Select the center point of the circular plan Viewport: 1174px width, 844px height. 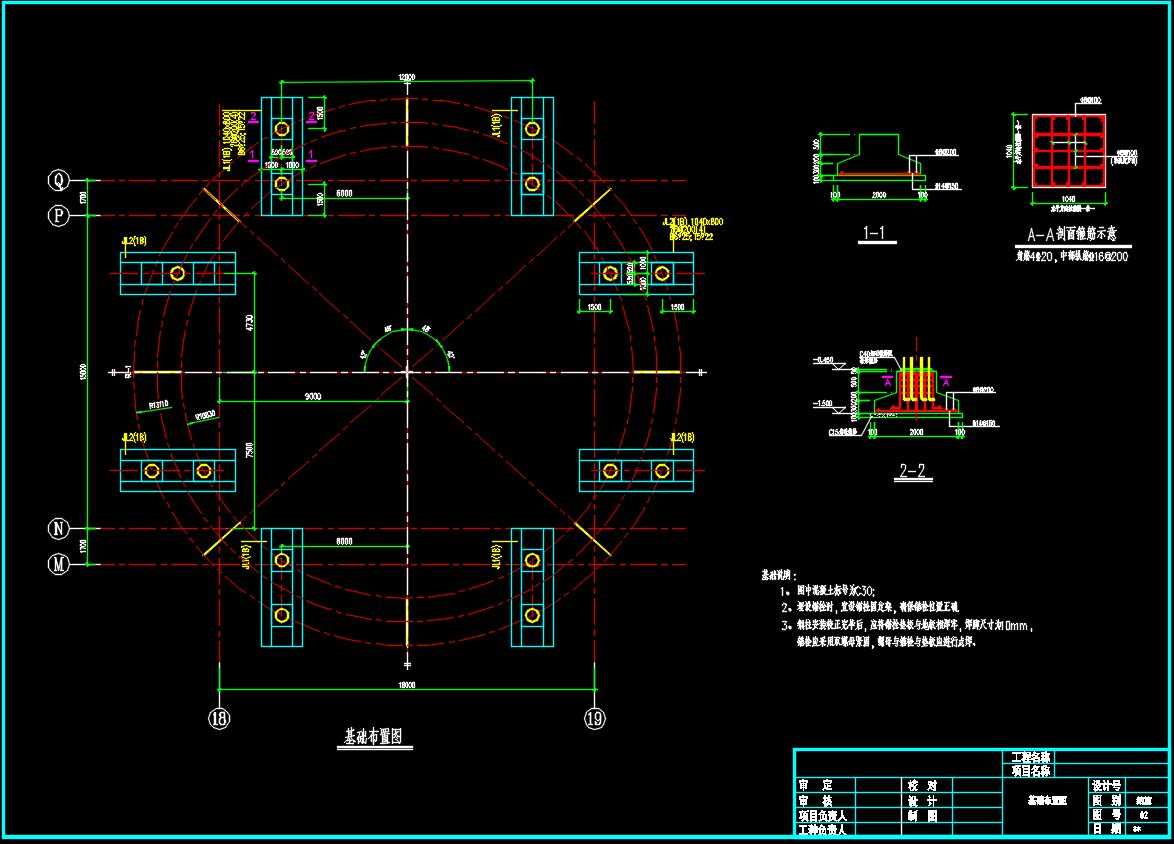click(407, 371)
